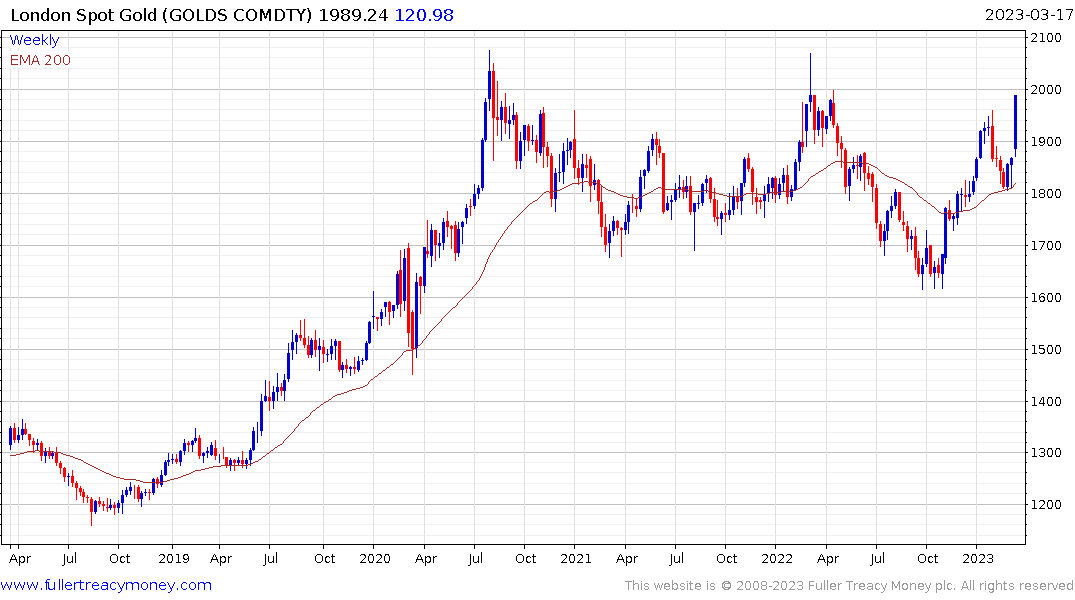Select the blue 120.98 change value
Image resolution: width=1075 pixels, height=600 pixels.
tap(424, 15)
